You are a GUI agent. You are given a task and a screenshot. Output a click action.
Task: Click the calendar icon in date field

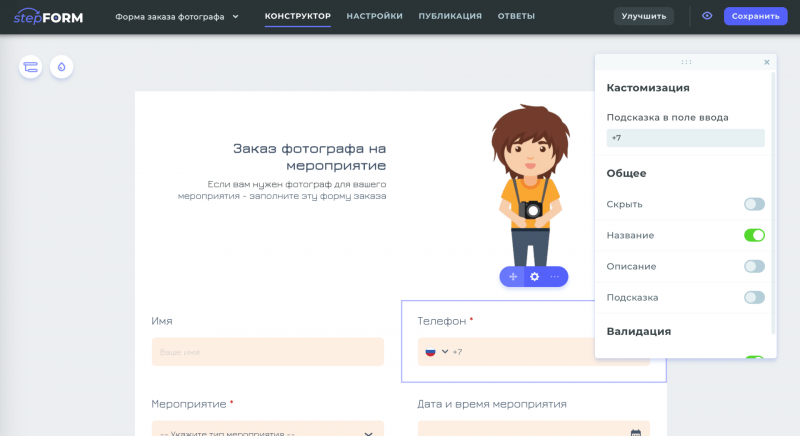click(635, 433)
